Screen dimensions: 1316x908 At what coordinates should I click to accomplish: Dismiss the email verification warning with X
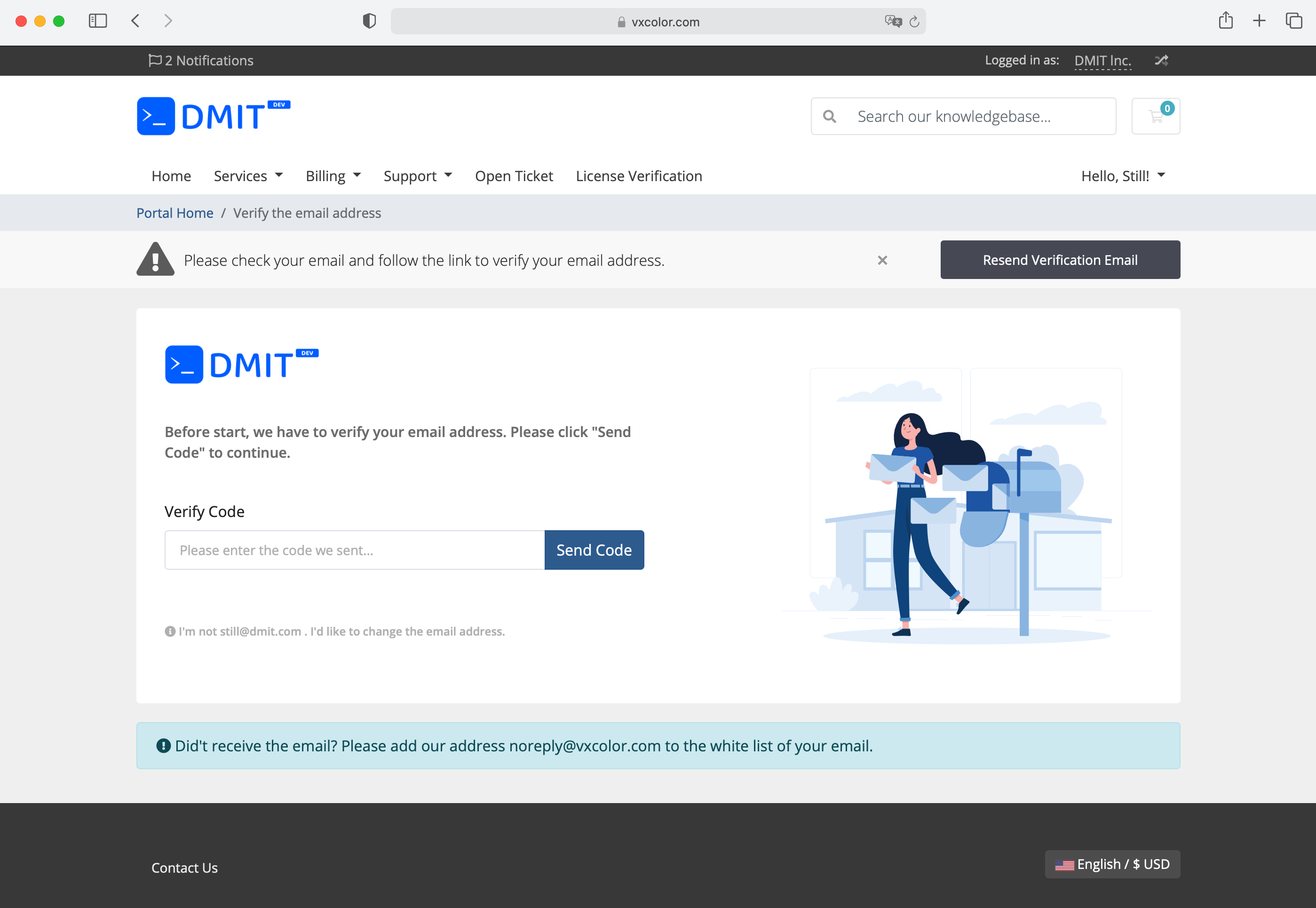coord(882,260)
